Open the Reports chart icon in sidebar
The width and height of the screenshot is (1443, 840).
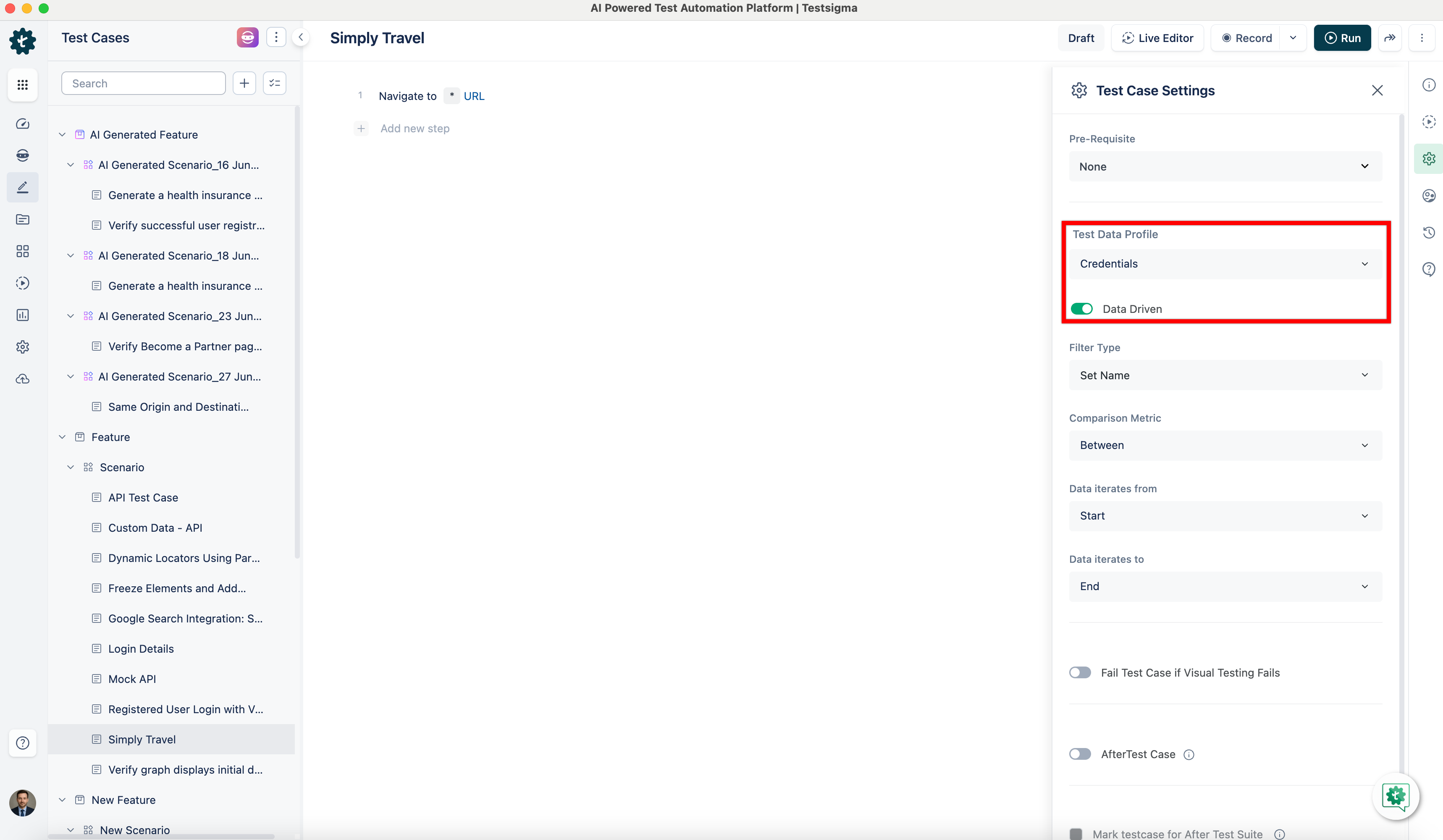22,315
